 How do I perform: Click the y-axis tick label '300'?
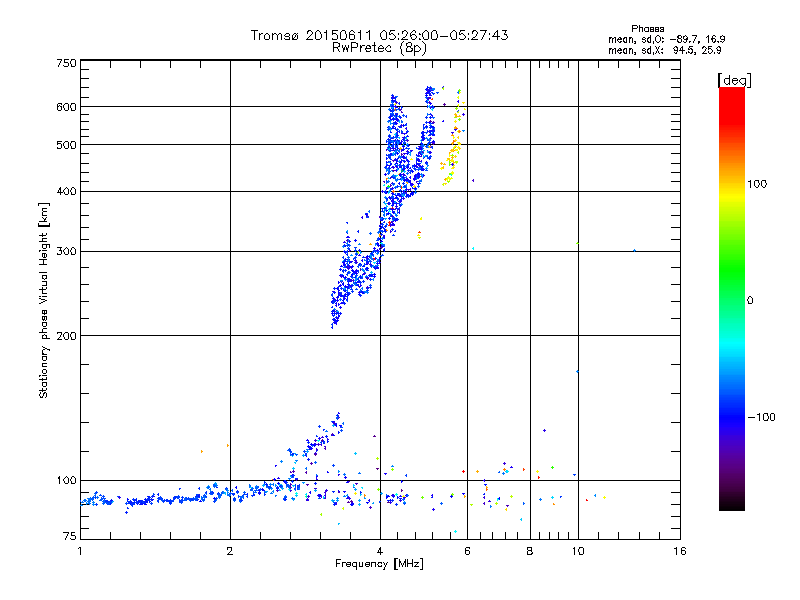(x=66, y=252)
